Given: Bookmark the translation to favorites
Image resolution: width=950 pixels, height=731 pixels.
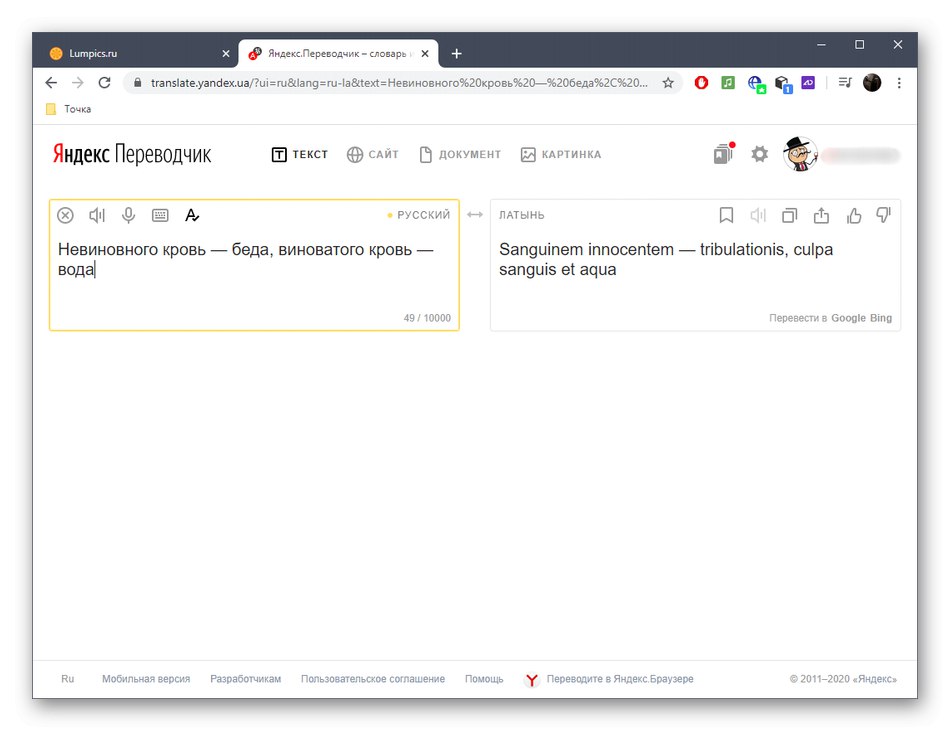Looking at the screenshot, I should (x=726, y=215).
